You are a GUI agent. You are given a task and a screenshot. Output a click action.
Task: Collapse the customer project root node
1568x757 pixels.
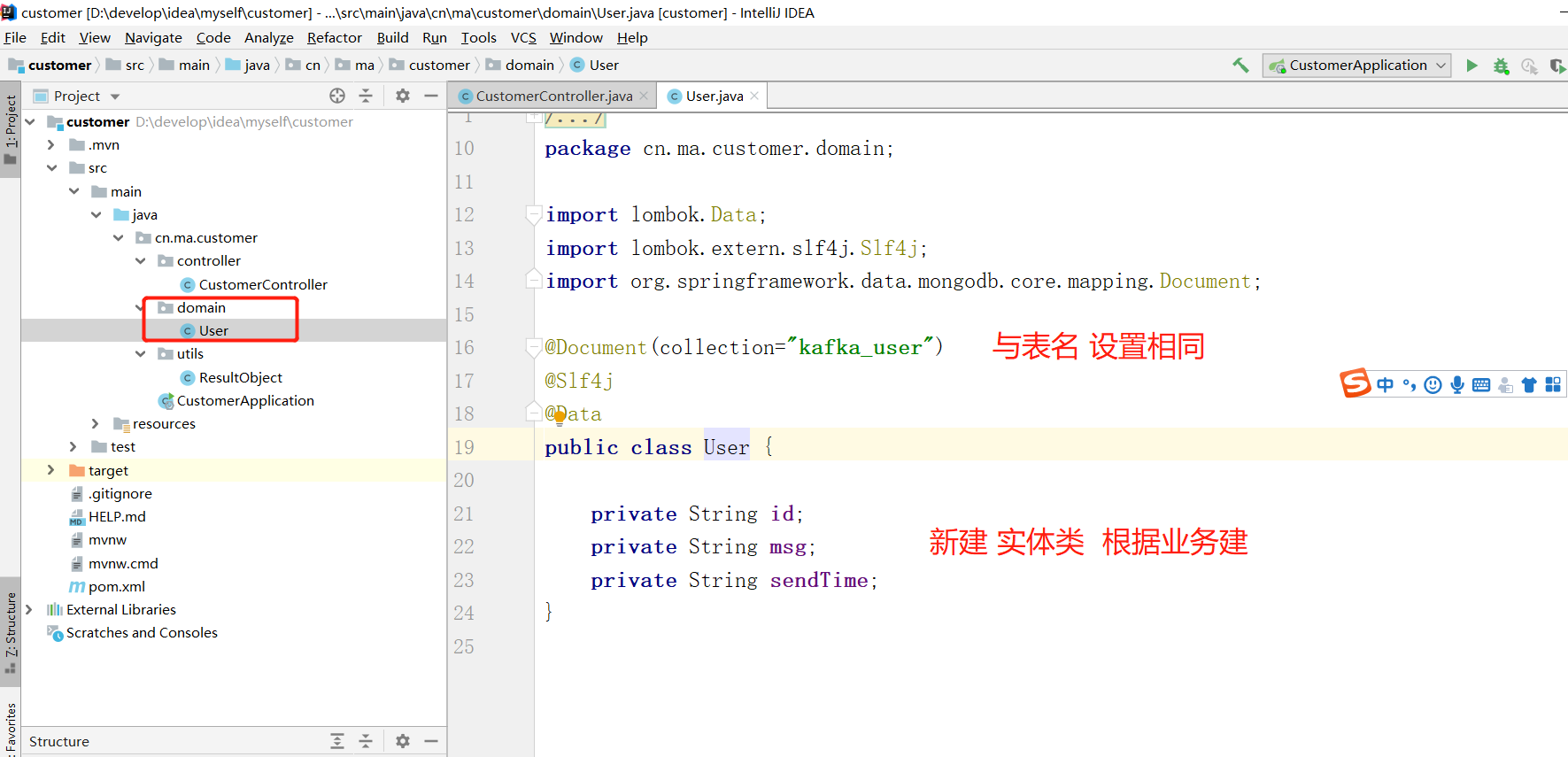point(30,121)
